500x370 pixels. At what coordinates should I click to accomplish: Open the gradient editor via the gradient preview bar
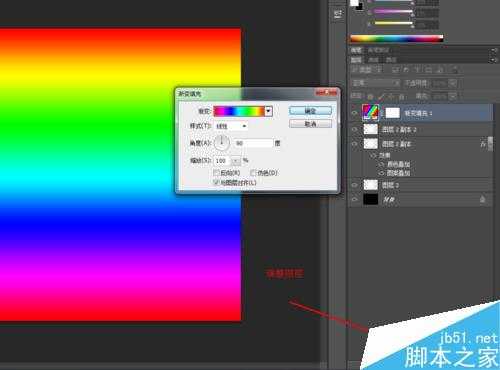239,111
